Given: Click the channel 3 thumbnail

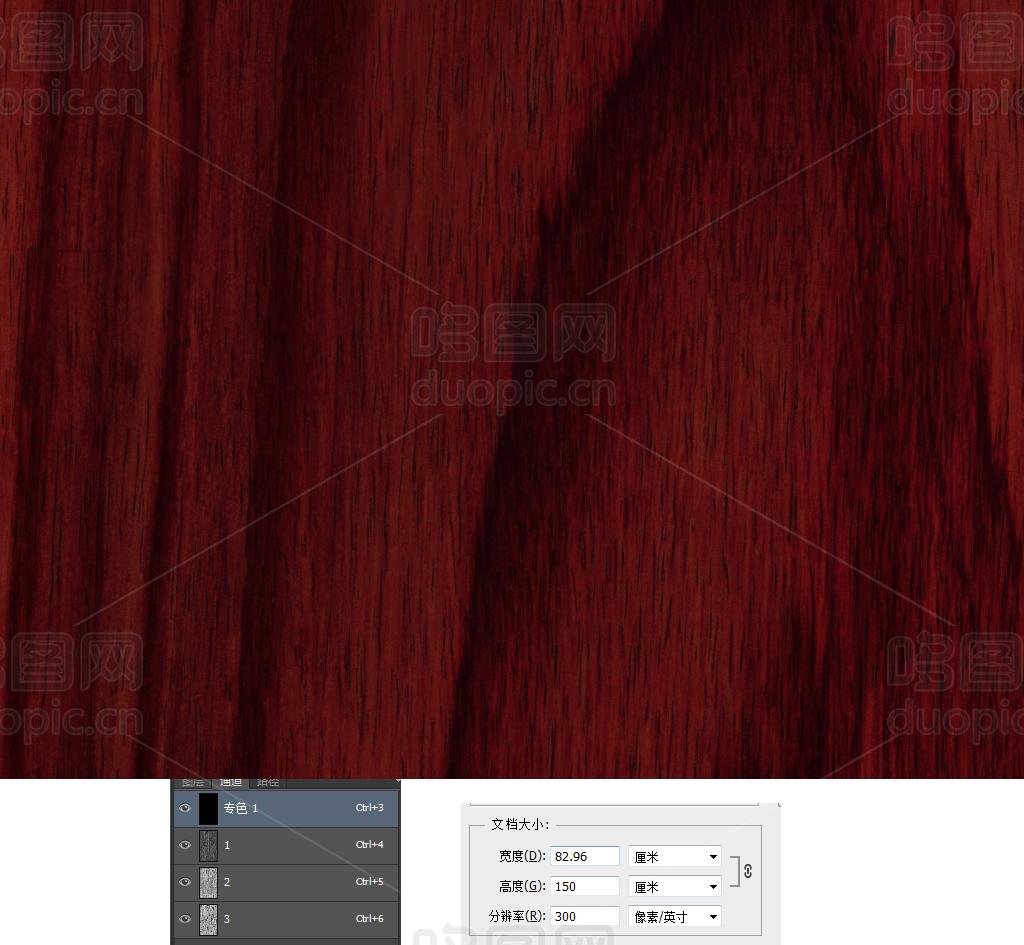Looking at the screenshot, I should click(x=208, y=919).
